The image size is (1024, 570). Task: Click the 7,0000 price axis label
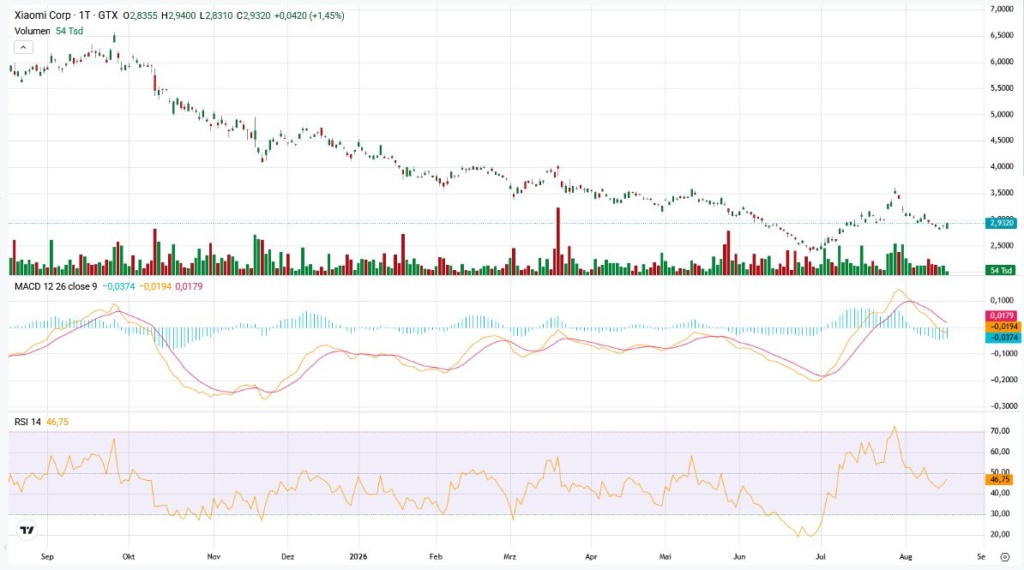tap(1001, 9)
